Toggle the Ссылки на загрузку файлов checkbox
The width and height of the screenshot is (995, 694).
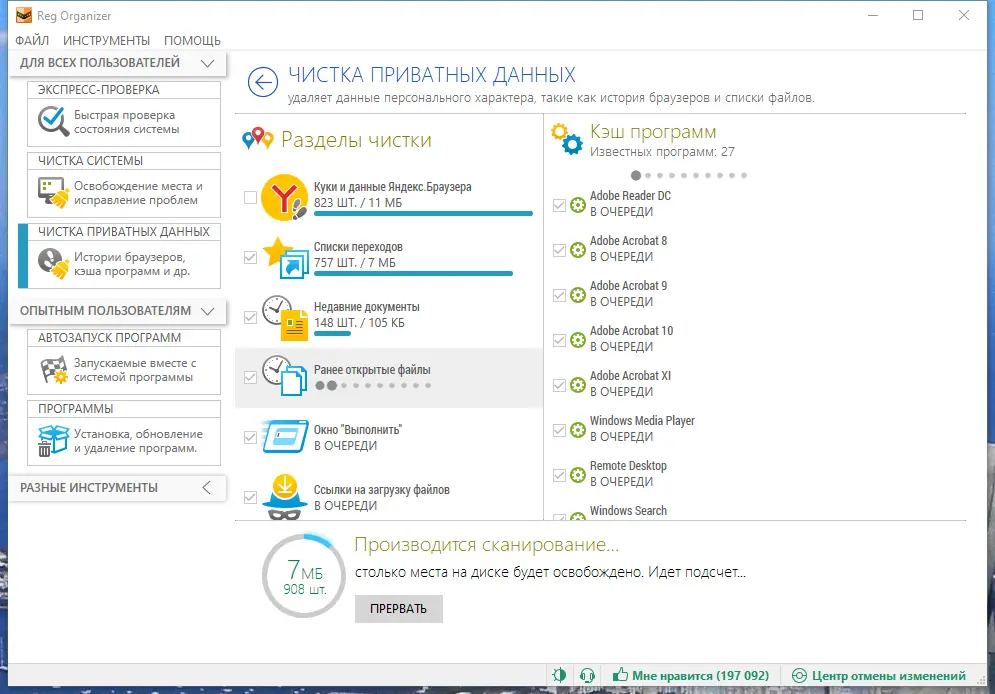[x=251, y=497]
